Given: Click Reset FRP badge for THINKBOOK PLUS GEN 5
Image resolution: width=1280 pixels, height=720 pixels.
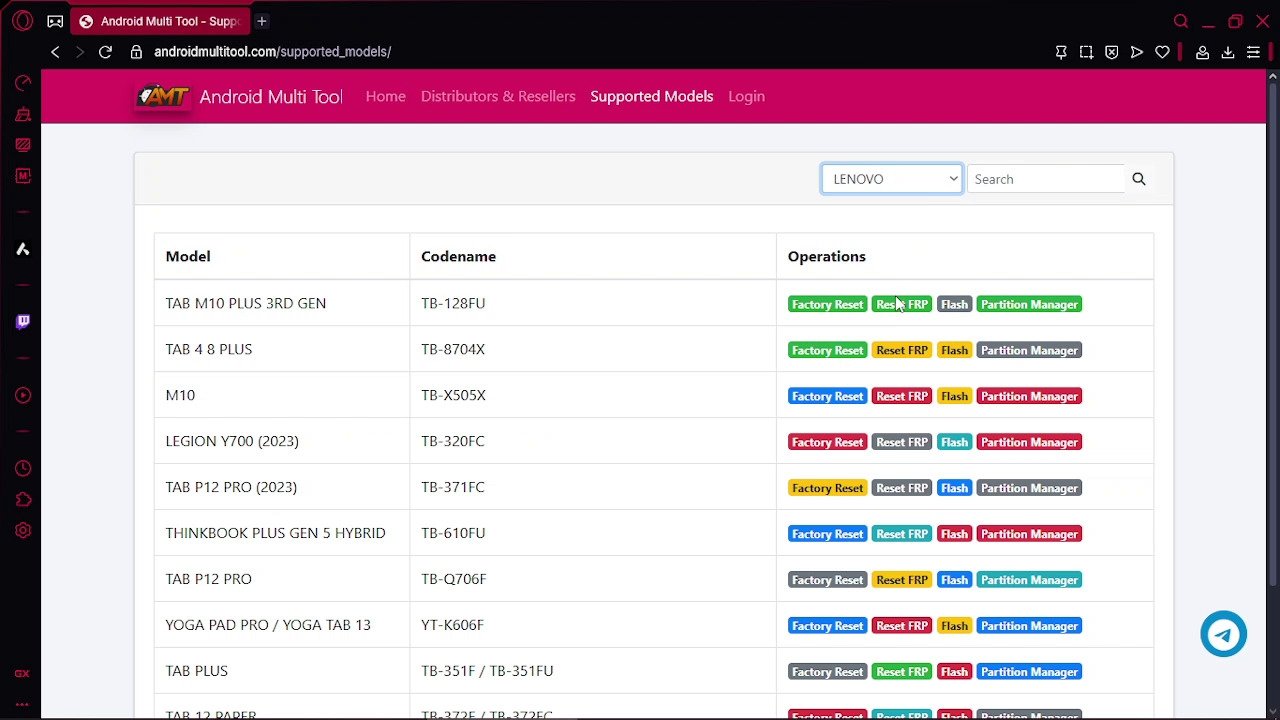Looking at the screenshot, I should (x=902, y=534).
